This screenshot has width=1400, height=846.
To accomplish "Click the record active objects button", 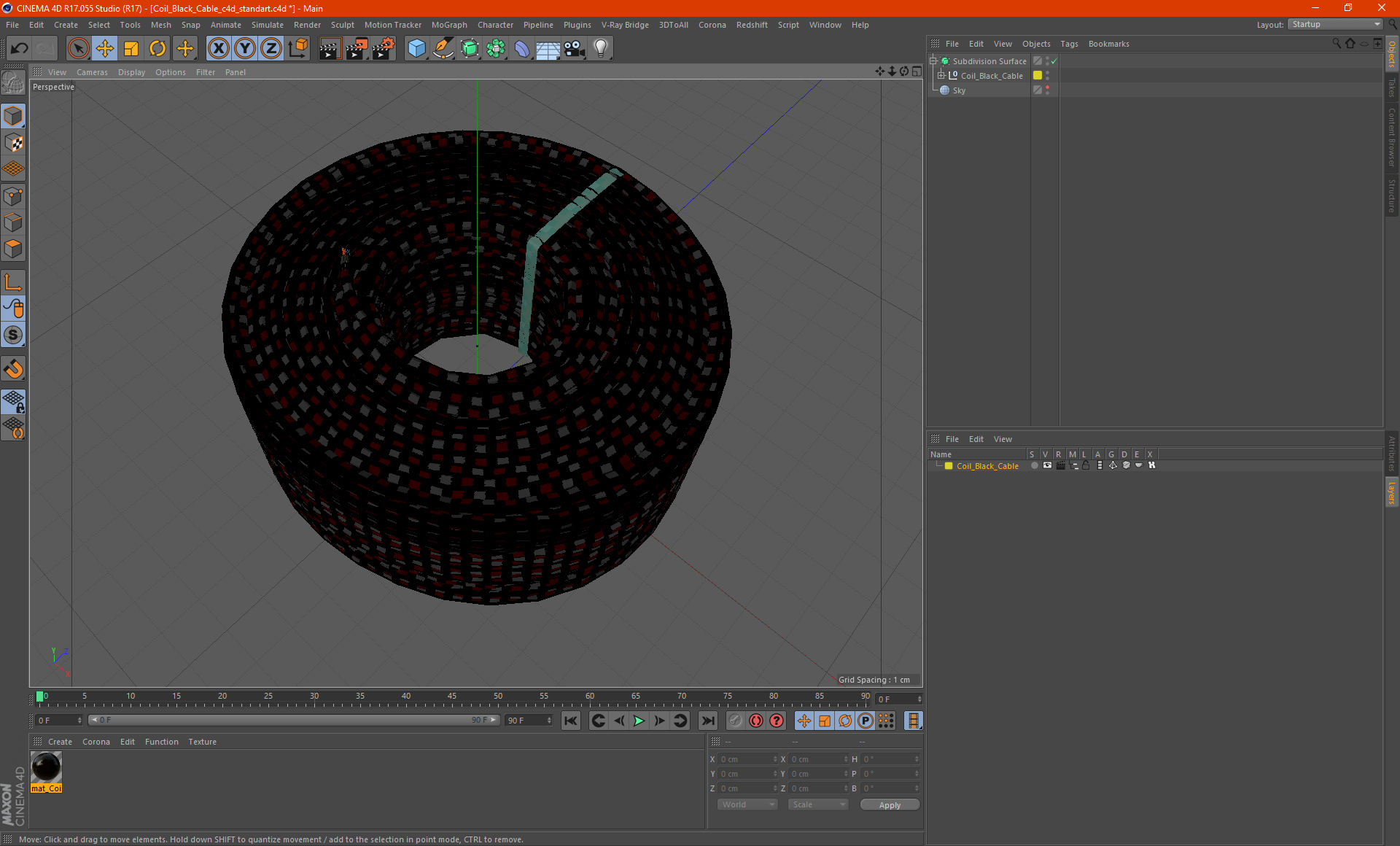I will 735,721.
